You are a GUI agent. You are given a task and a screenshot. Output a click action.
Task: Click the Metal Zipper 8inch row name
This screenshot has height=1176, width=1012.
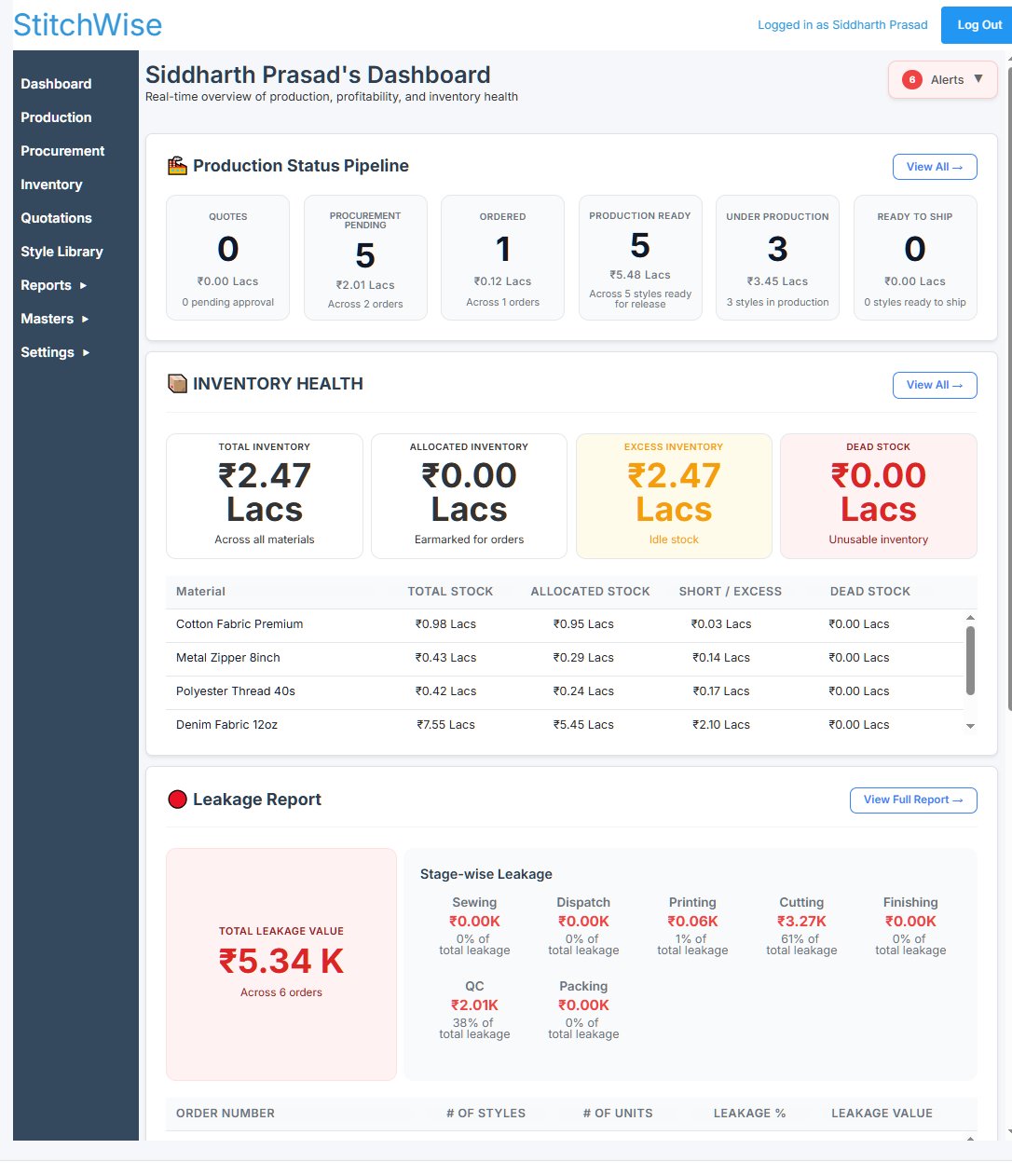[228, 658]
